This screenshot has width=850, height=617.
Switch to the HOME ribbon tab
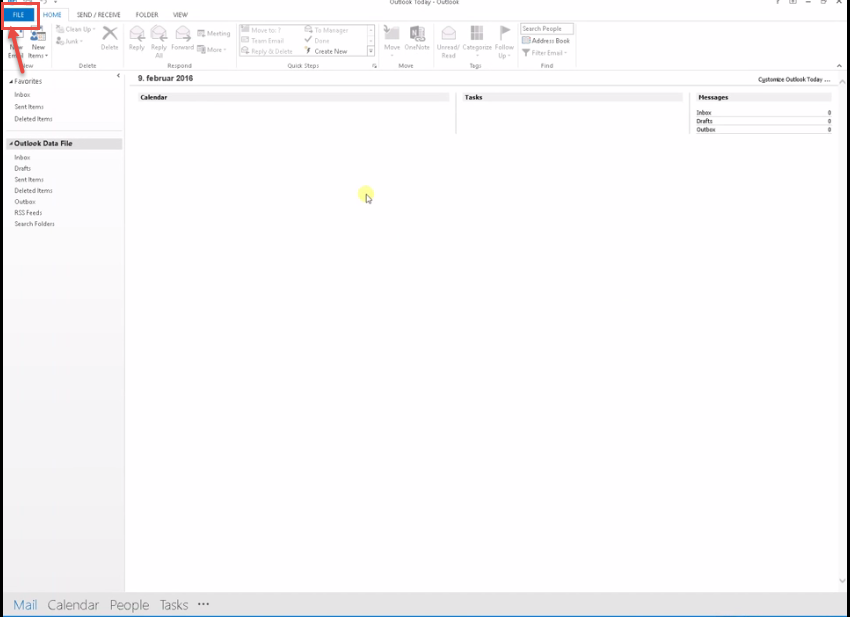pyautogui.click(x=52, y=15)
